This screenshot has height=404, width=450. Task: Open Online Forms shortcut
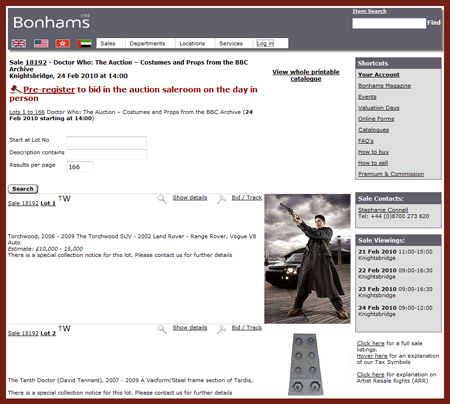point(376,119)
